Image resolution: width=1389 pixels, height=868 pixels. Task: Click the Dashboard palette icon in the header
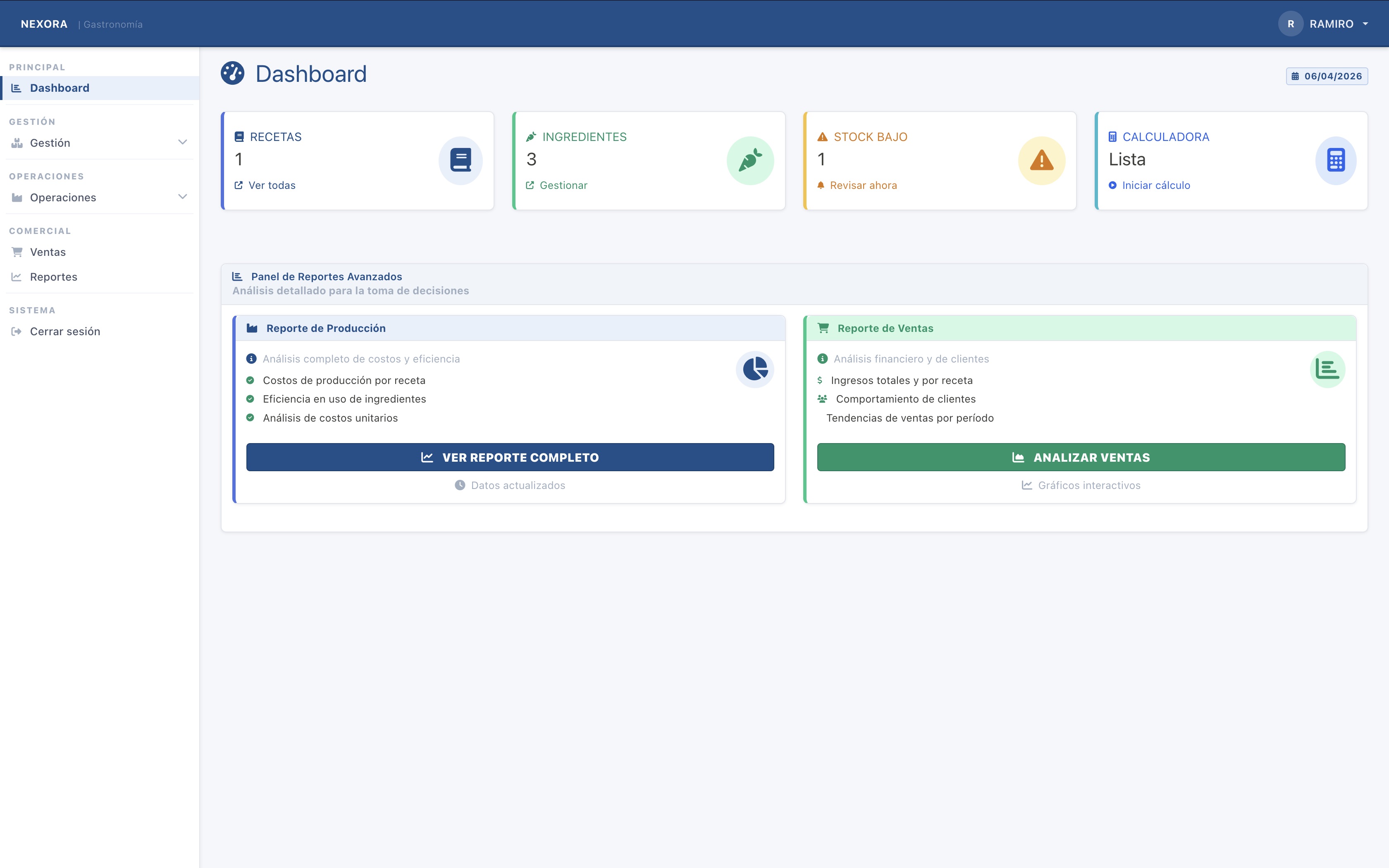tap(233, 74)
